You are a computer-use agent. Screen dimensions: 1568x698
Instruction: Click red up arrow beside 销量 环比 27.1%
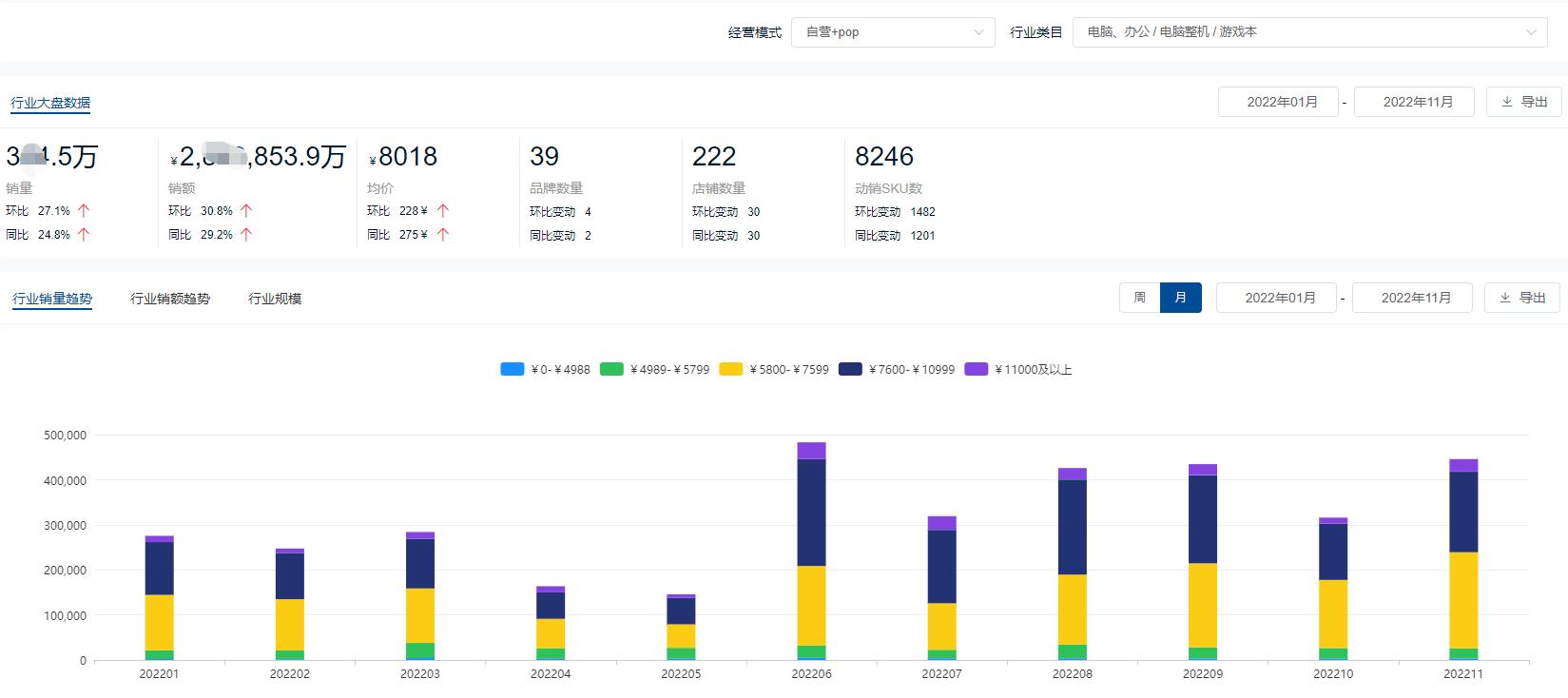(84, 211)
